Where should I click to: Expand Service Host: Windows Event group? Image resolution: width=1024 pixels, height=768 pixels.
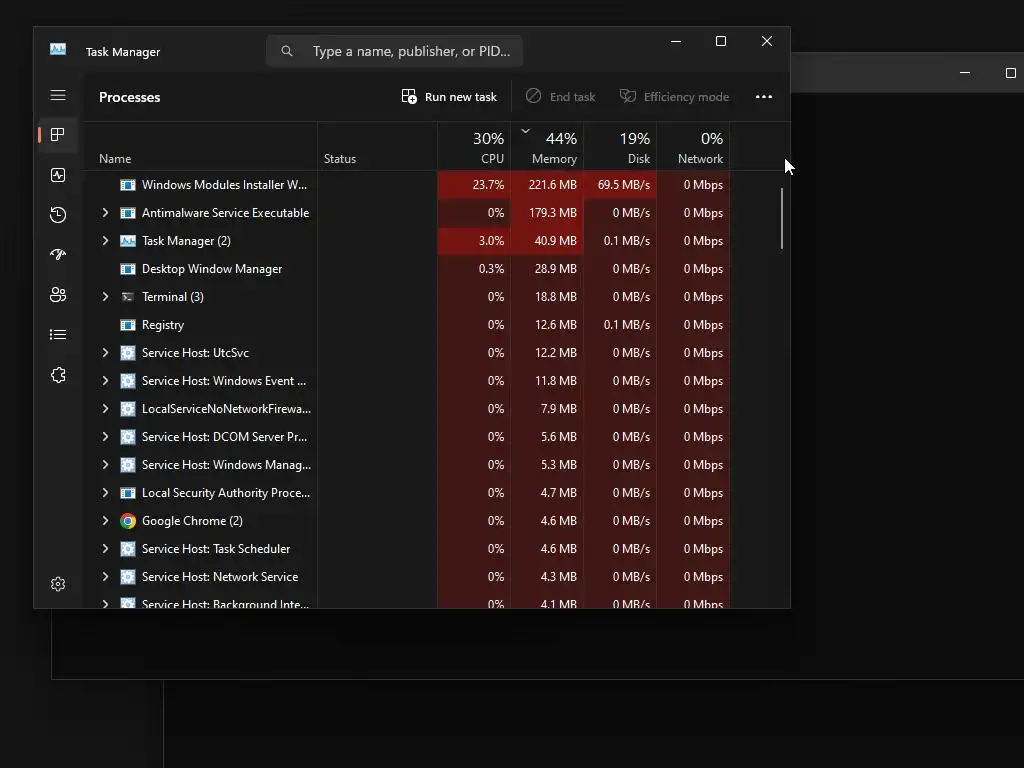105,381
